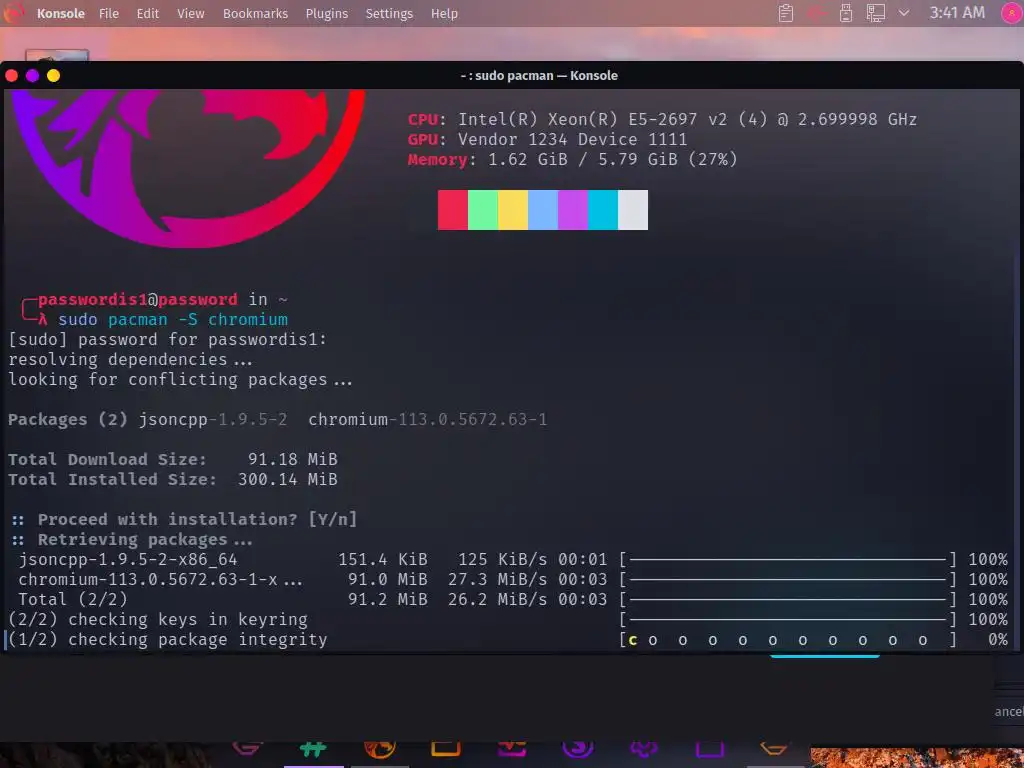Click 'Total Installed Size: 300.14 MiB' line

click(x=172, y=479)
